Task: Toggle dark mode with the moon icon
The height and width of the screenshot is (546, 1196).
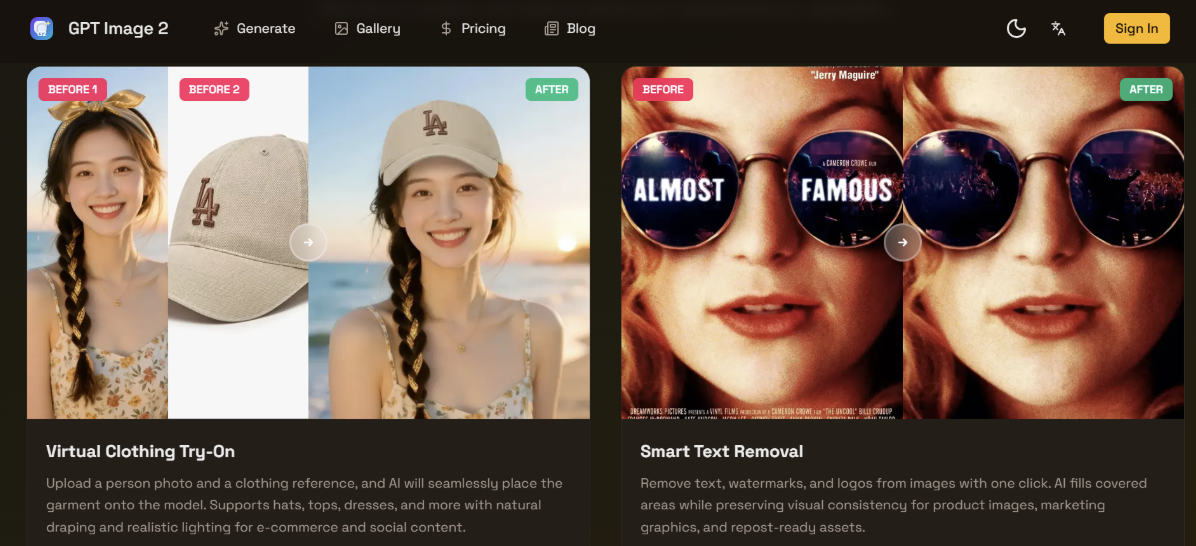Action: [1016, 28]
